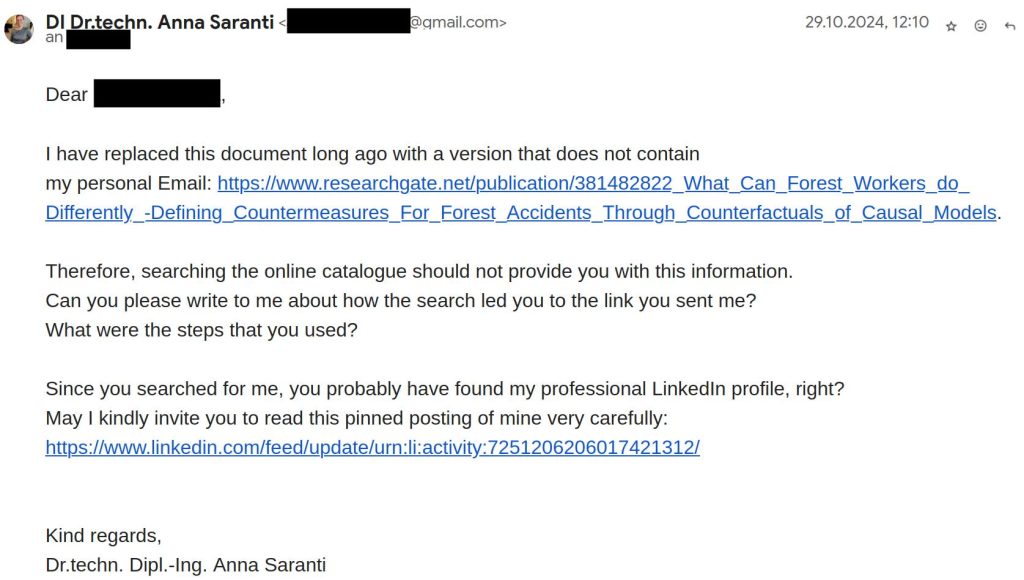Click the line 'Since you searched for me'
The width and height of the screenshot is (1024, 580).
tap(445, 389)
